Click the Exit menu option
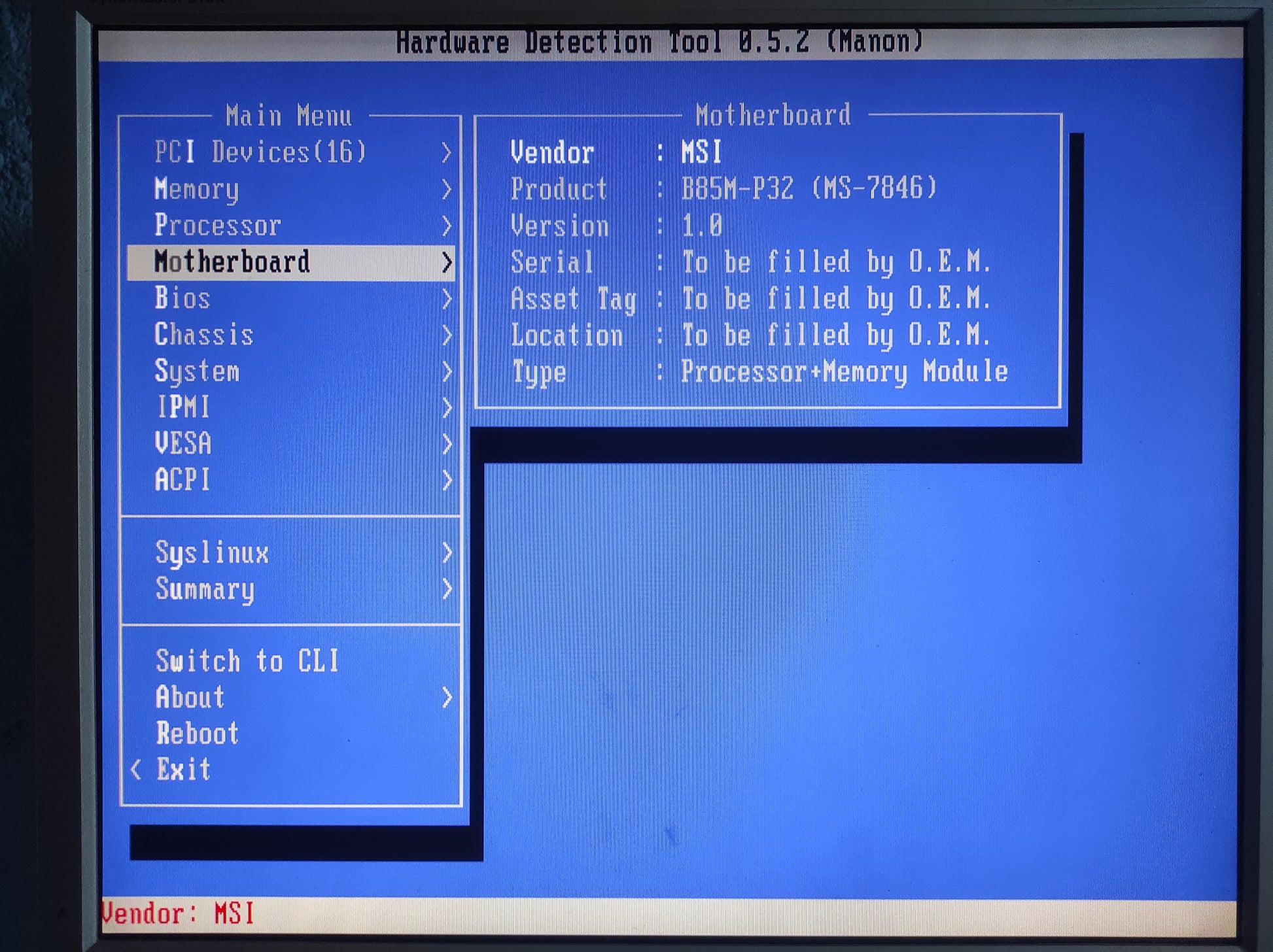 pyautogui.click(x=183, y=770)
